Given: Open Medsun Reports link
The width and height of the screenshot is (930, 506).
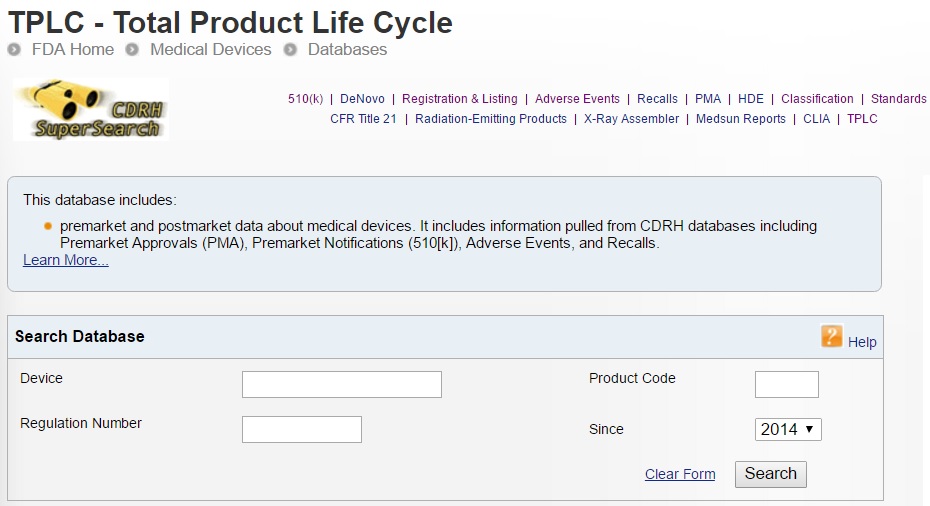Looking at the screenshot, I should (740, 119).
